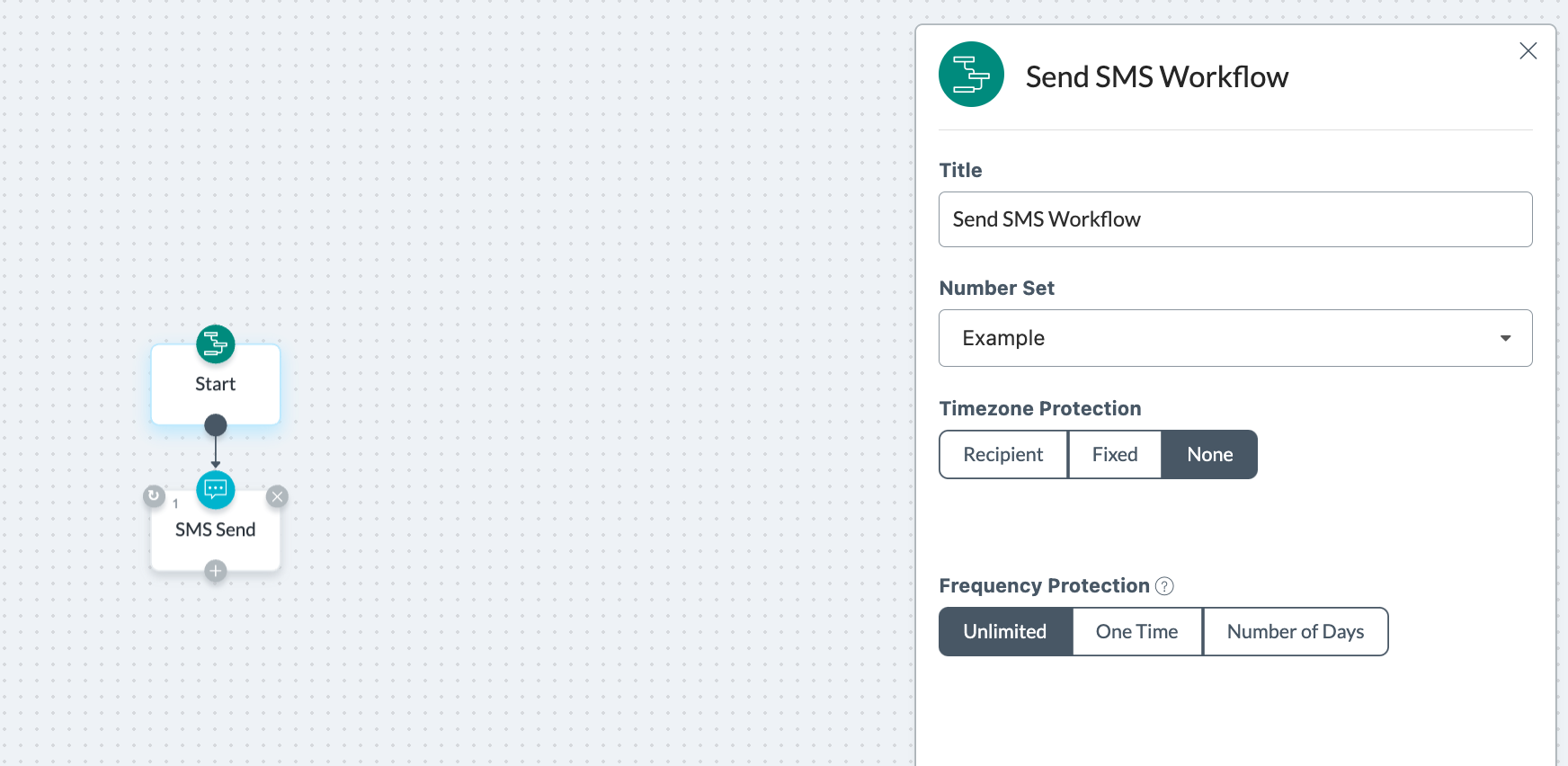Click the Title input field
This screenshot has width=1568, height=766.
pyautogui.click(x=1235, y=219)
